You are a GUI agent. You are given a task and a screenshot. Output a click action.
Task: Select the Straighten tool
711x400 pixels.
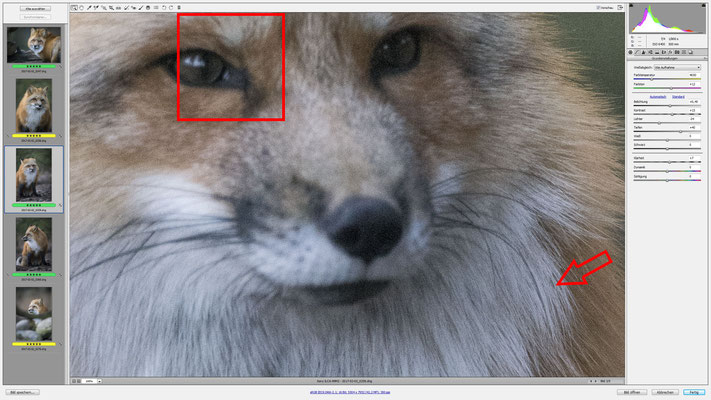118,8
